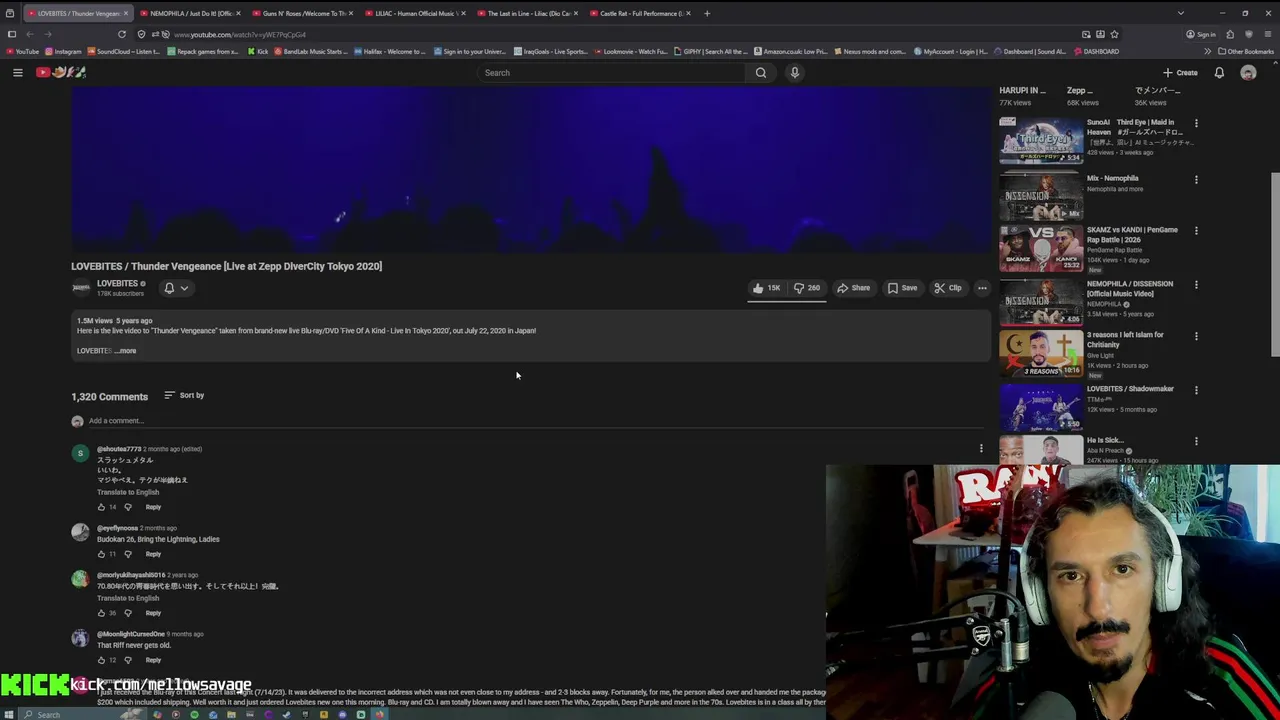The width and height of the screenshot is (1280, 720).
Task: Open options menu on @shoutaz7773 comment
Action: tap(981, 449)
